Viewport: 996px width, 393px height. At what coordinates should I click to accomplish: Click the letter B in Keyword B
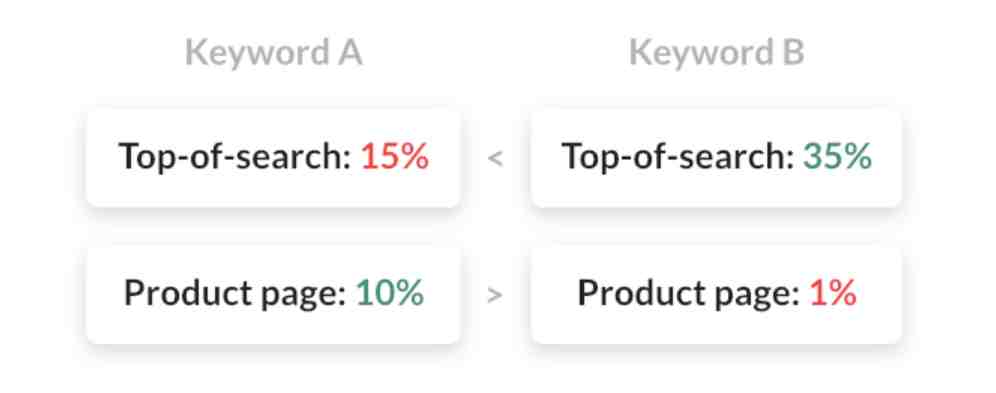pyautogui.click(x=793, y=53)
